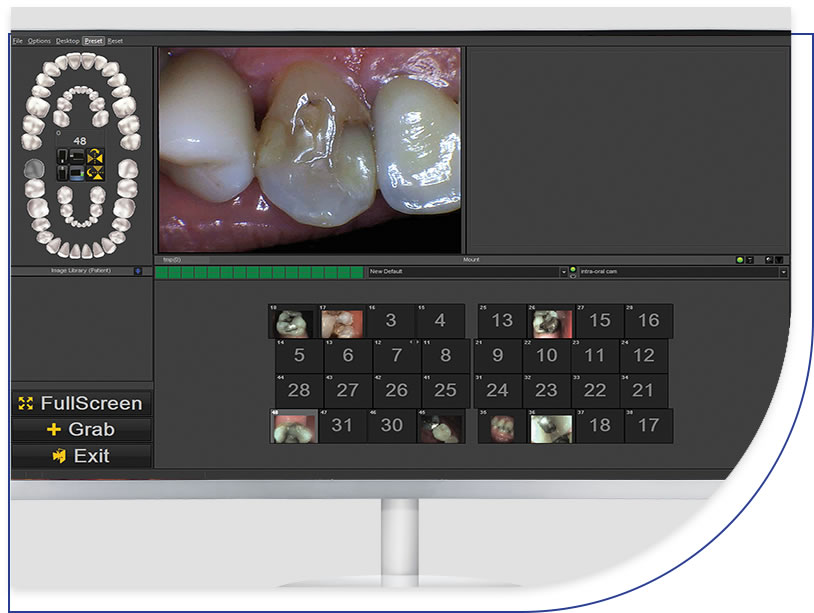The image size is (814, 613).
Task: Click the top yellow rotate icon
Action: (x=96, y=156)
